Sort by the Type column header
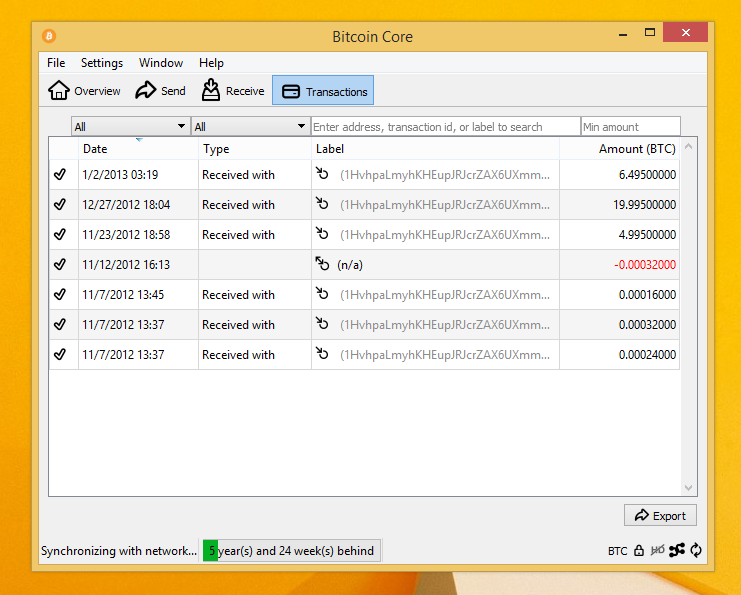Viewport: 741px width, 595px height. pyautogui.click(x=255, y=149)
